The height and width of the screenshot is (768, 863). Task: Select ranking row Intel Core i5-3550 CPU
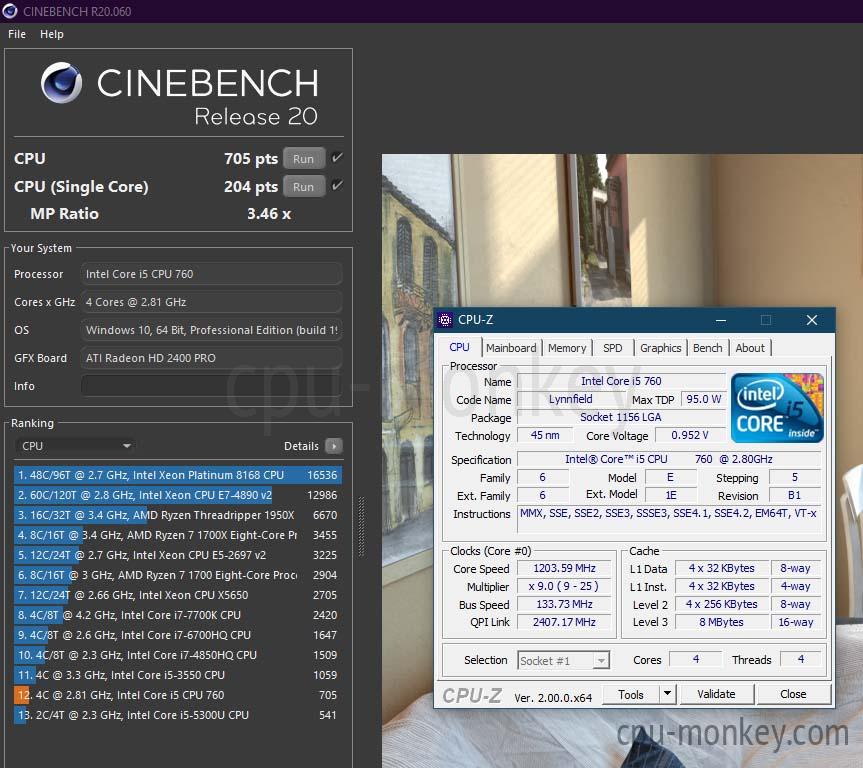178,675
